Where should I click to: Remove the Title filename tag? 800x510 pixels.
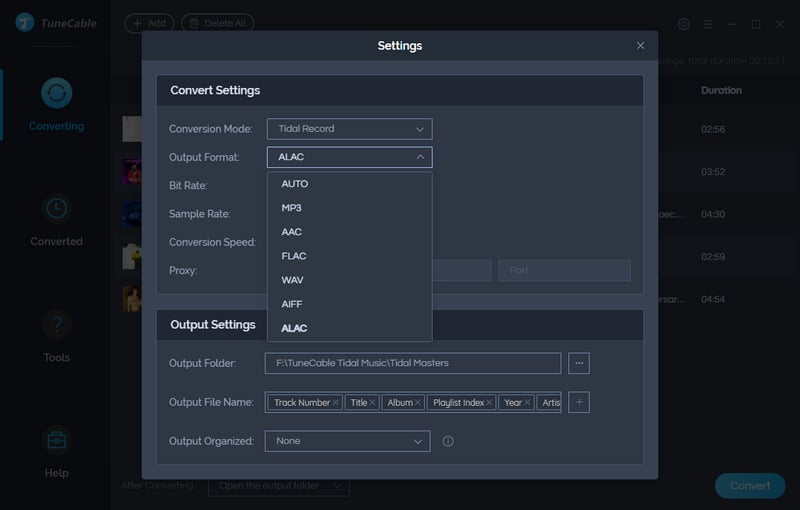(372, 402)
